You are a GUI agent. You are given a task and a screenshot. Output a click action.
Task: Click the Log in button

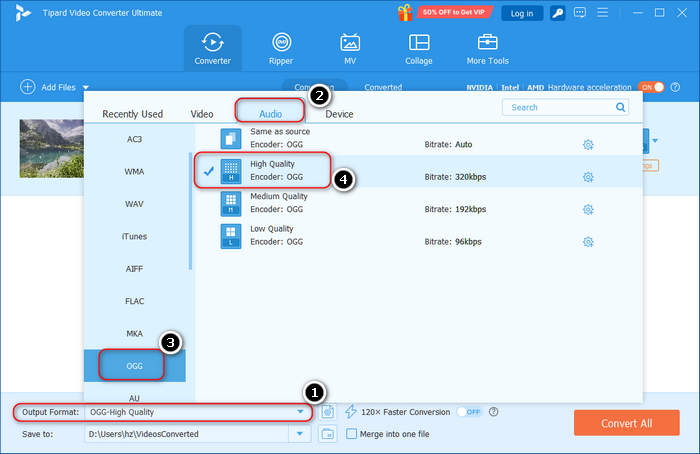522,13
